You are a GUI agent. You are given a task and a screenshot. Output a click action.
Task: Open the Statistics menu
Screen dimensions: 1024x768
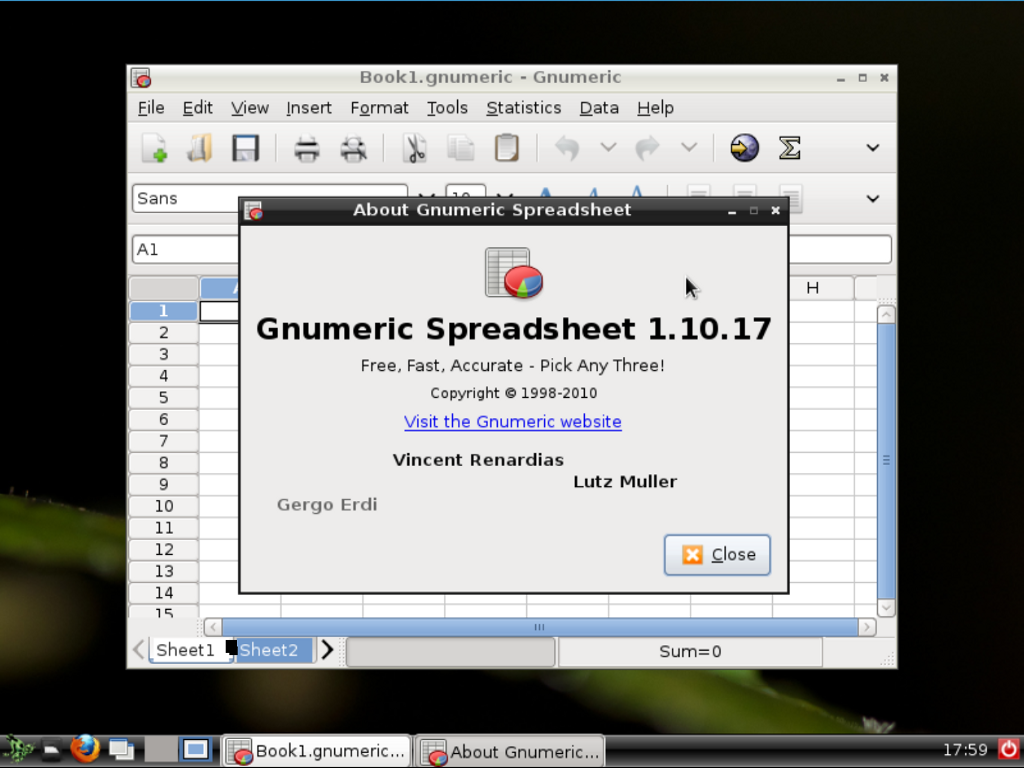[x=524, y=108]
